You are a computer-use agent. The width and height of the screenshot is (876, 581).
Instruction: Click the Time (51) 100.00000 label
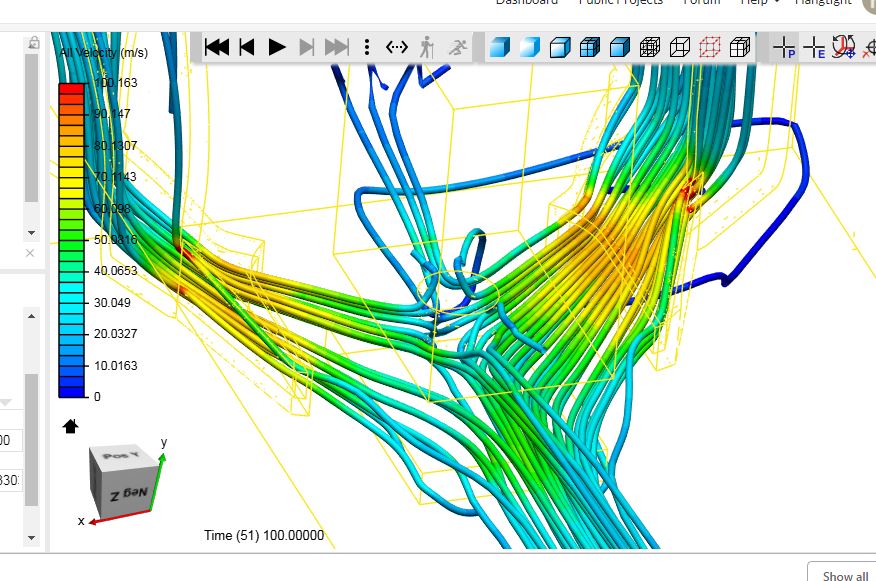[x=264, y=535]
